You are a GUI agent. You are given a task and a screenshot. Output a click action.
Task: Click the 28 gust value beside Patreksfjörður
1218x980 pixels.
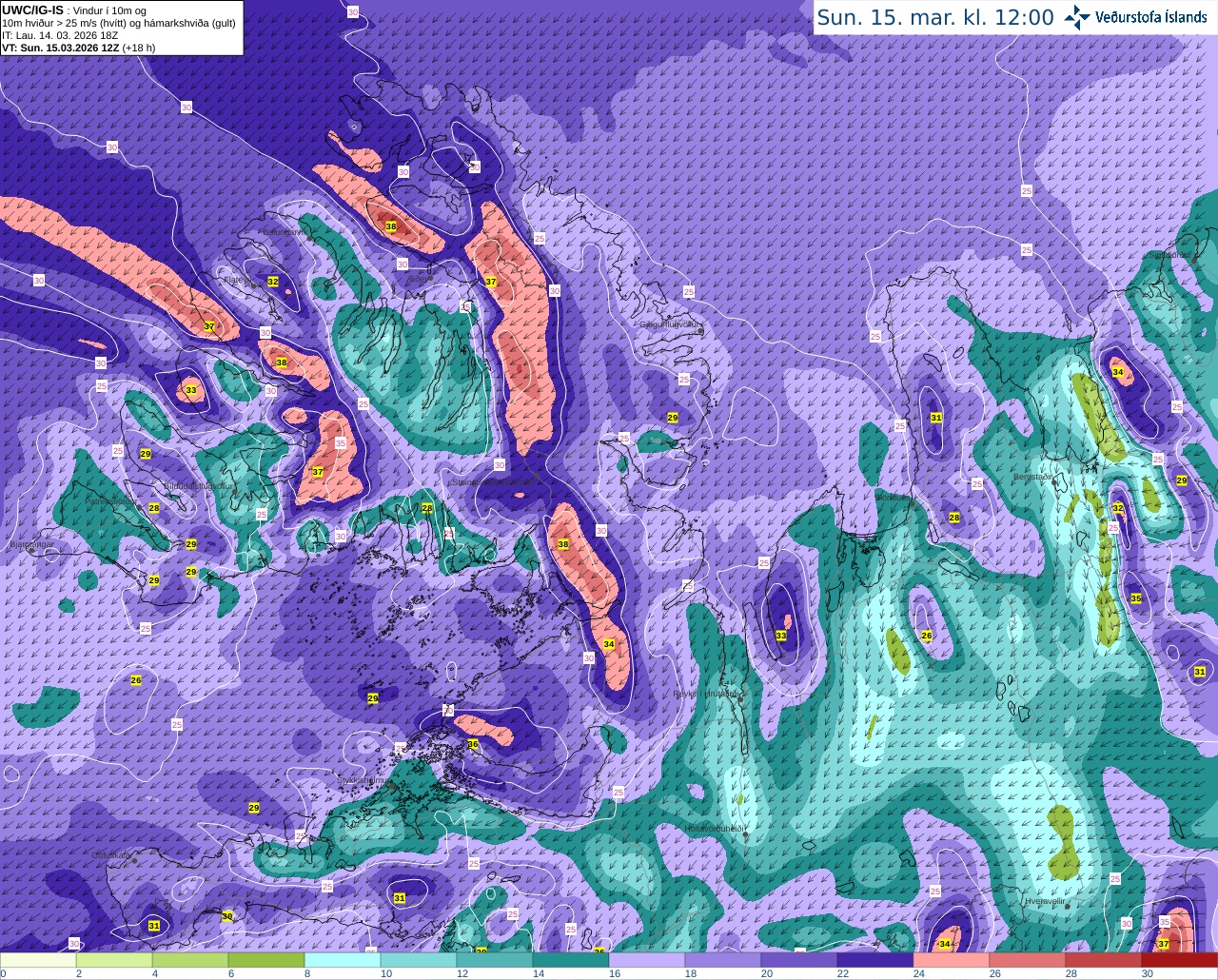coord(154,508)
